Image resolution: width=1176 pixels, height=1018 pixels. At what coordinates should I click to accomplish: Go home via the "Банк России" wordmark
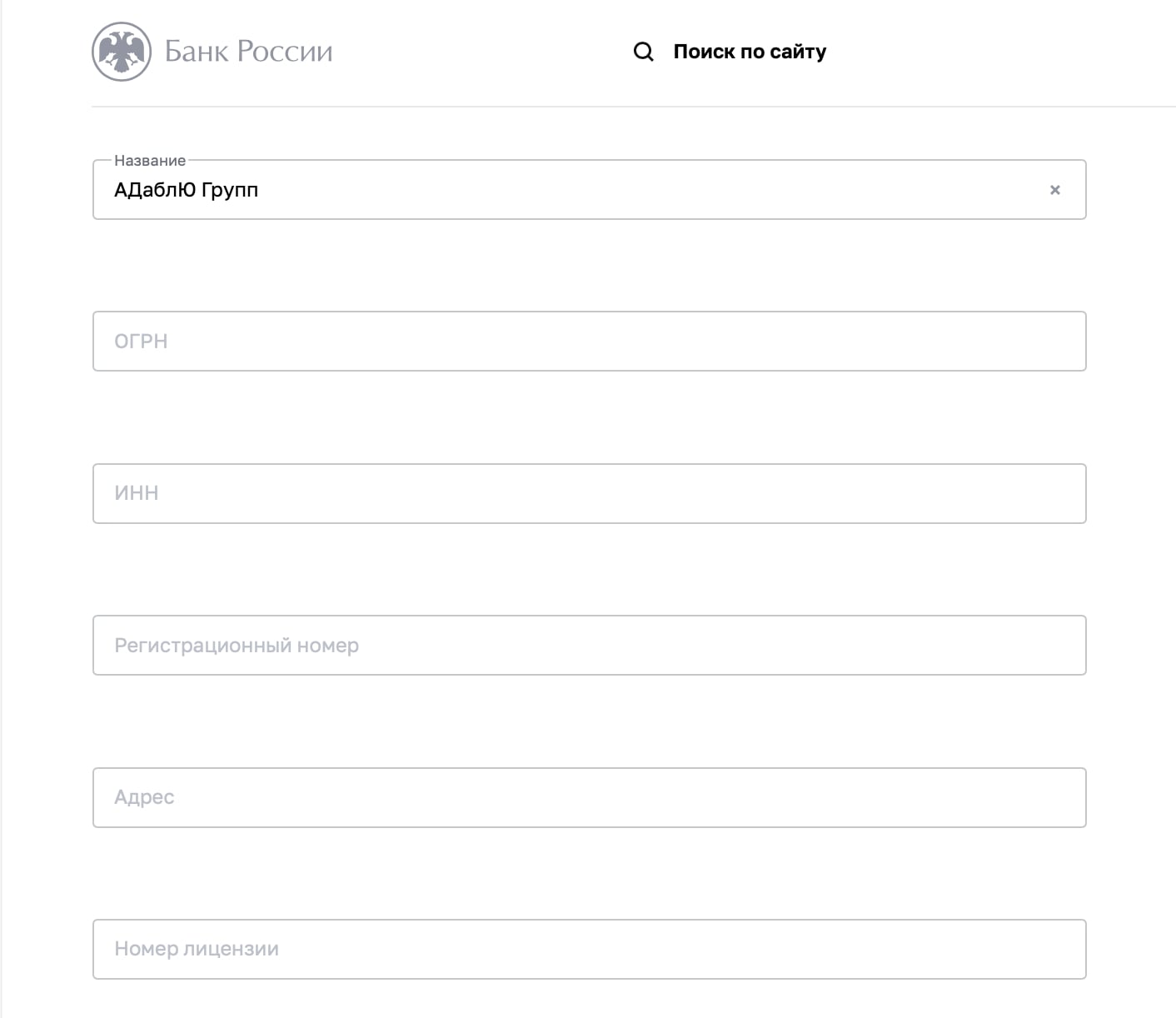click(248, 52)
